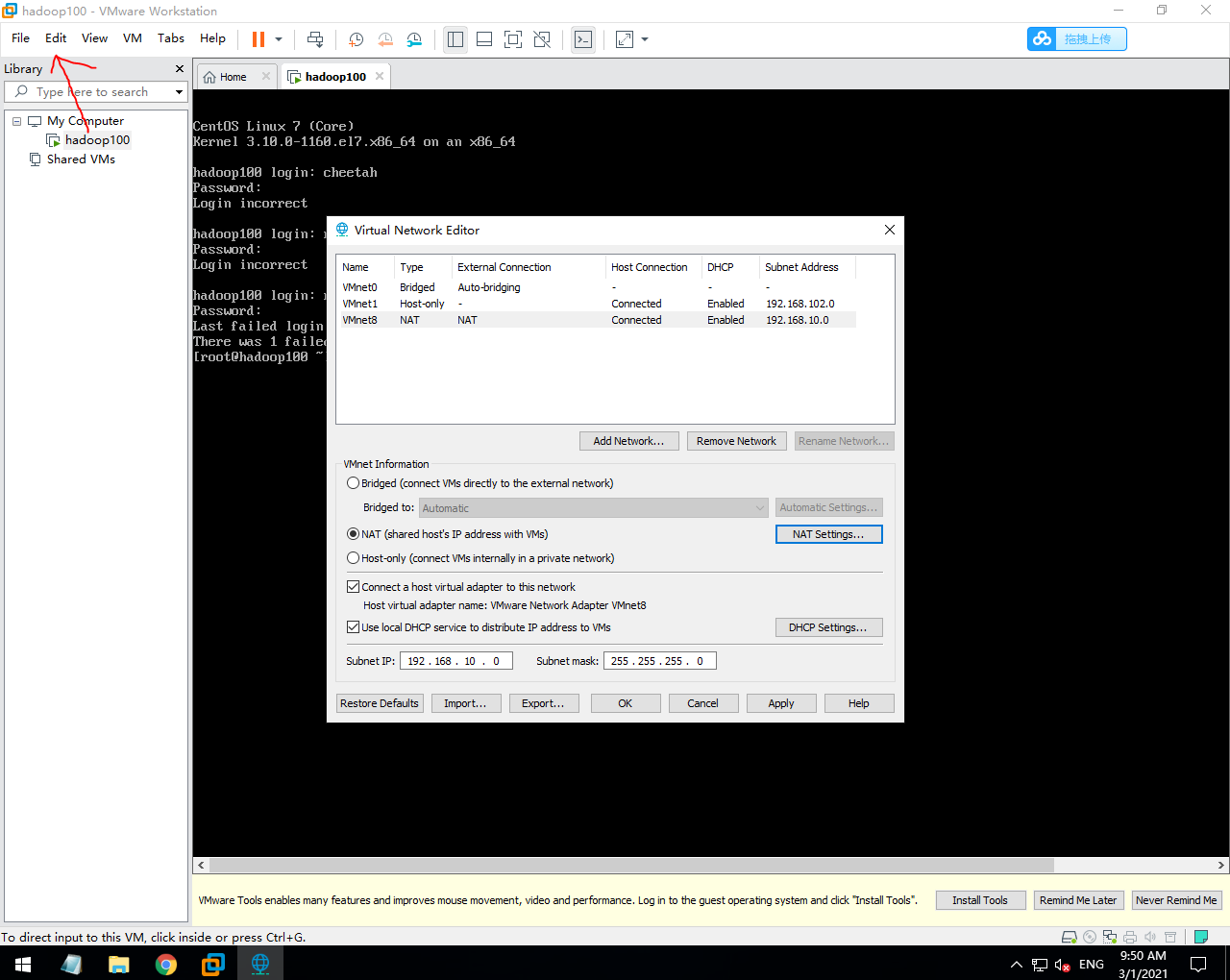Toggle Connect a host virtual adapter checkbox
The height and width of the screenshot is (980, 1230).
tap(353, 587)
